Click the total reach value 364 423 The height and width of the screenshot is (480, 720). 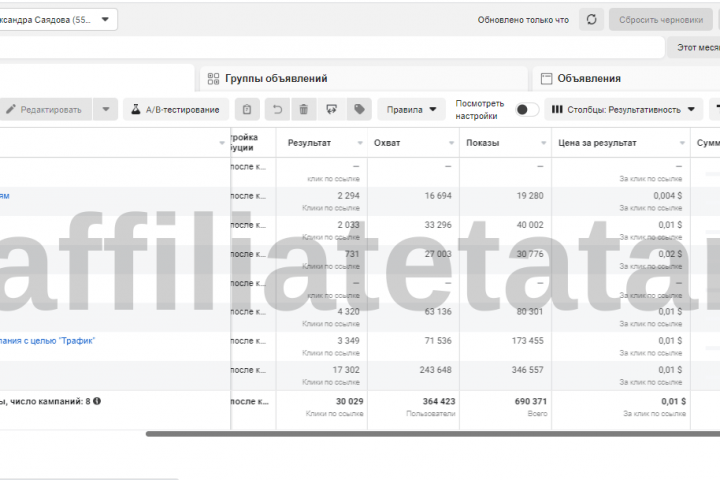click(x=439, y=401)
